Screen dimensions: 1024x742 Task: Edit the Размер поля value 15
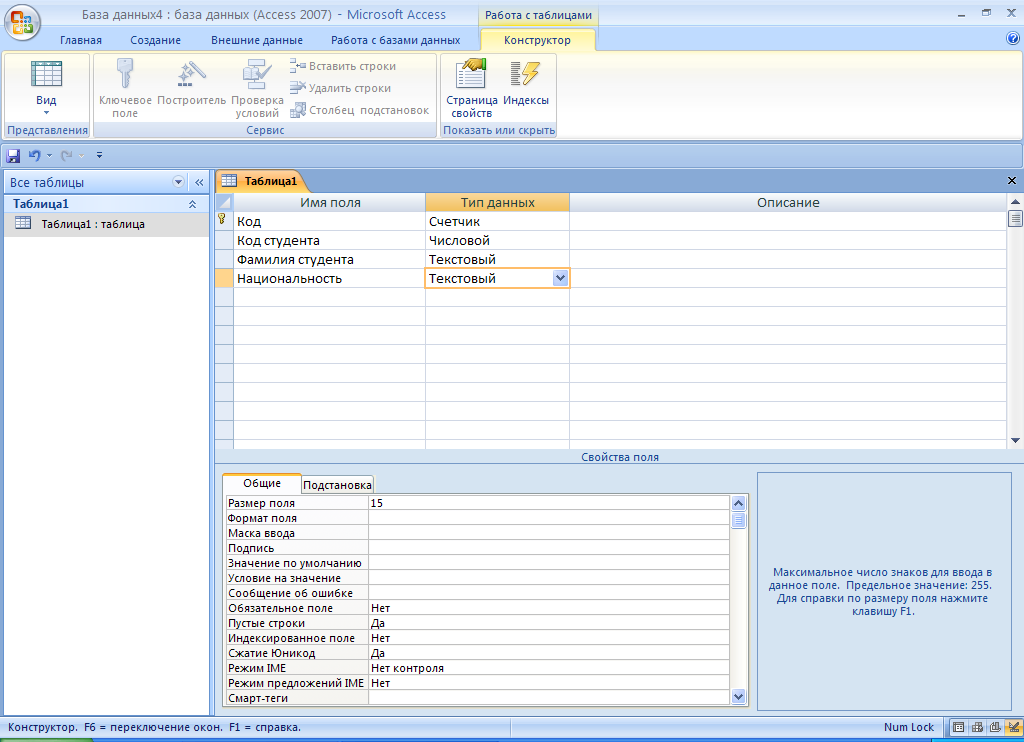point(549,503)
